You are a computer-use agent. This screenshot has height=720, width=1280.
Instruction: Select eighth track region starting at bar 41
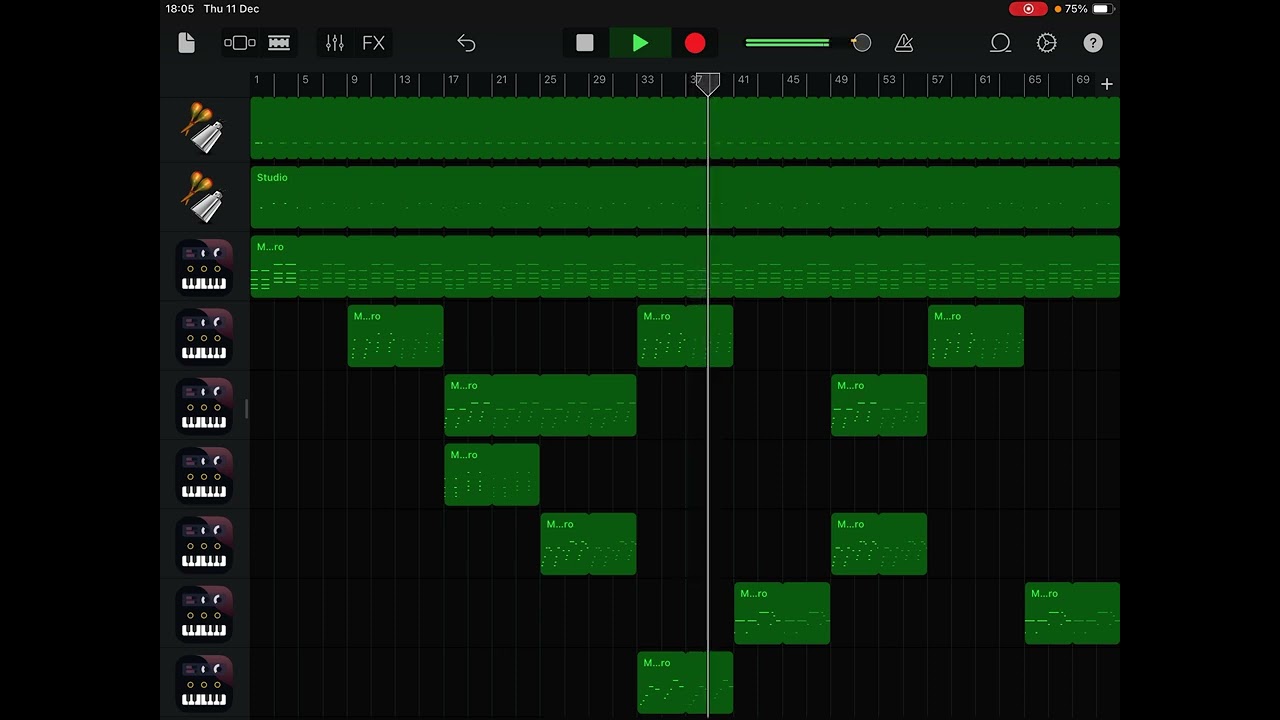782,613
